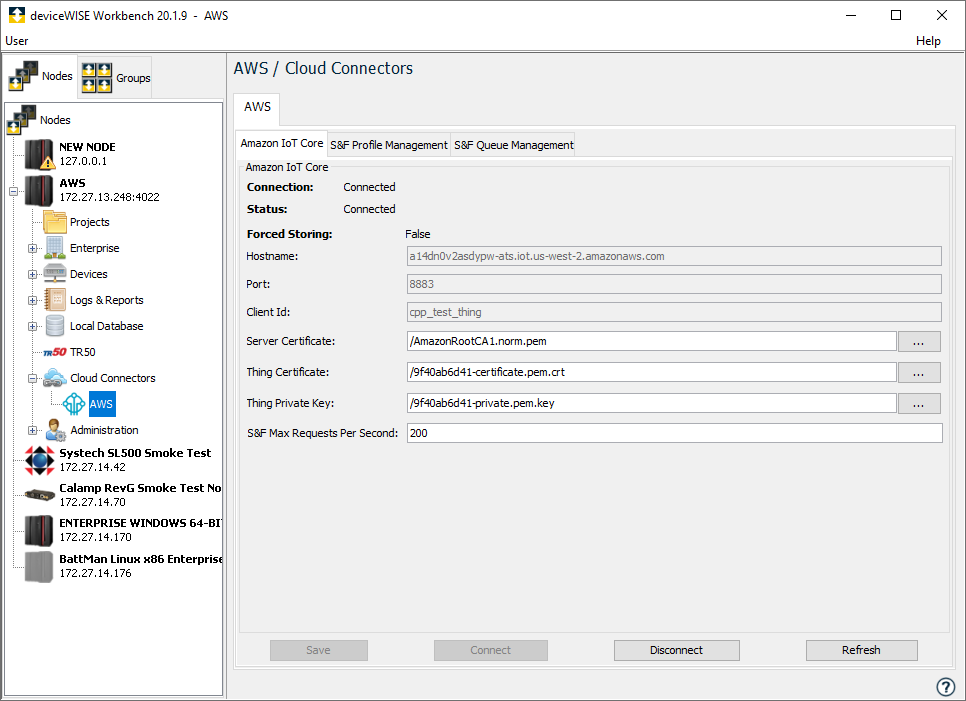The width and height of the screenshot is (966, 701).
Task: Click the 172.27.14.176 address text
Action: click(95, 573)
